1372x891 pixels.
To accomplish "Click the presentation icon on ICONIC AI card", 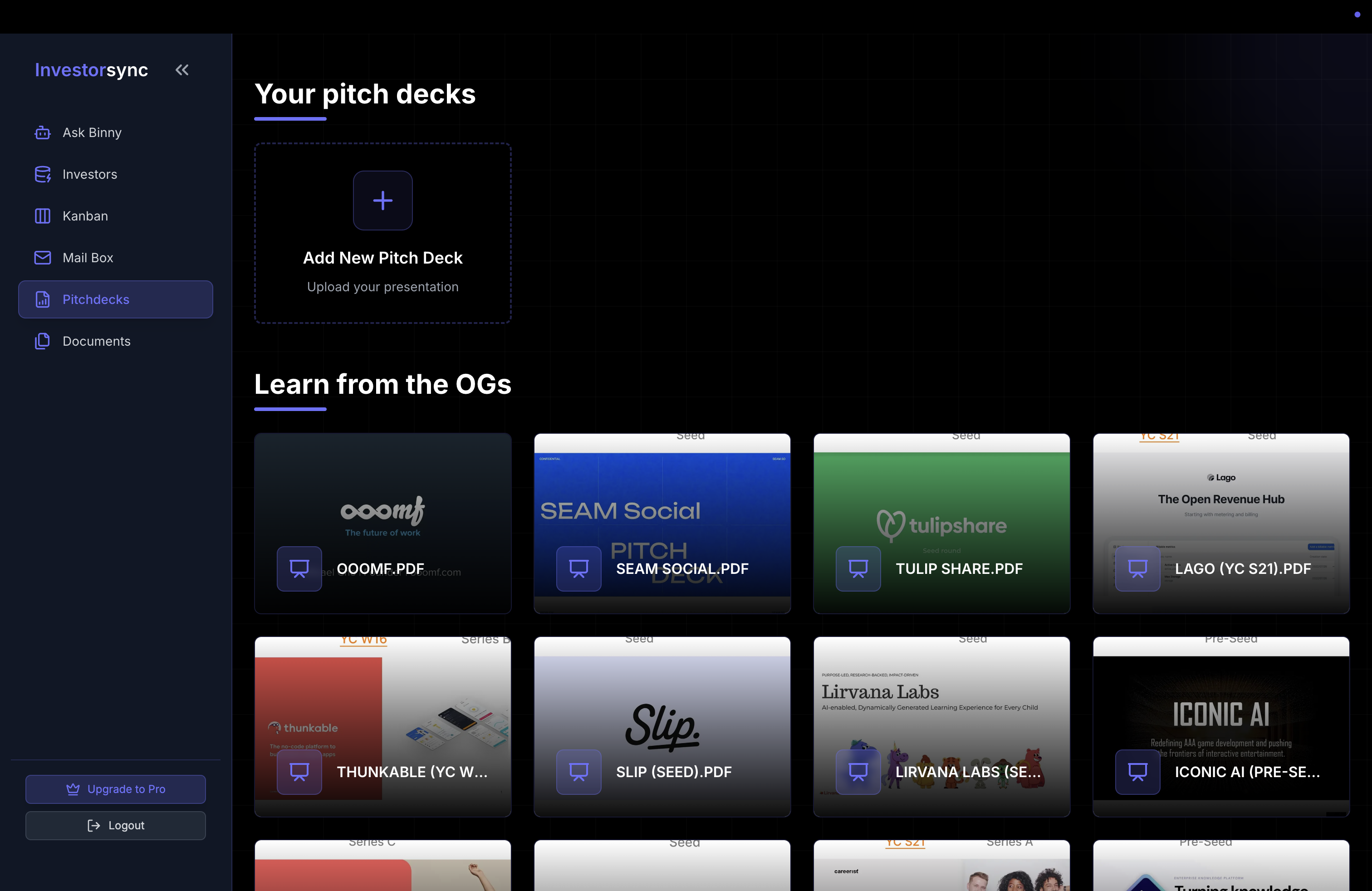I will pos(1137,772).
